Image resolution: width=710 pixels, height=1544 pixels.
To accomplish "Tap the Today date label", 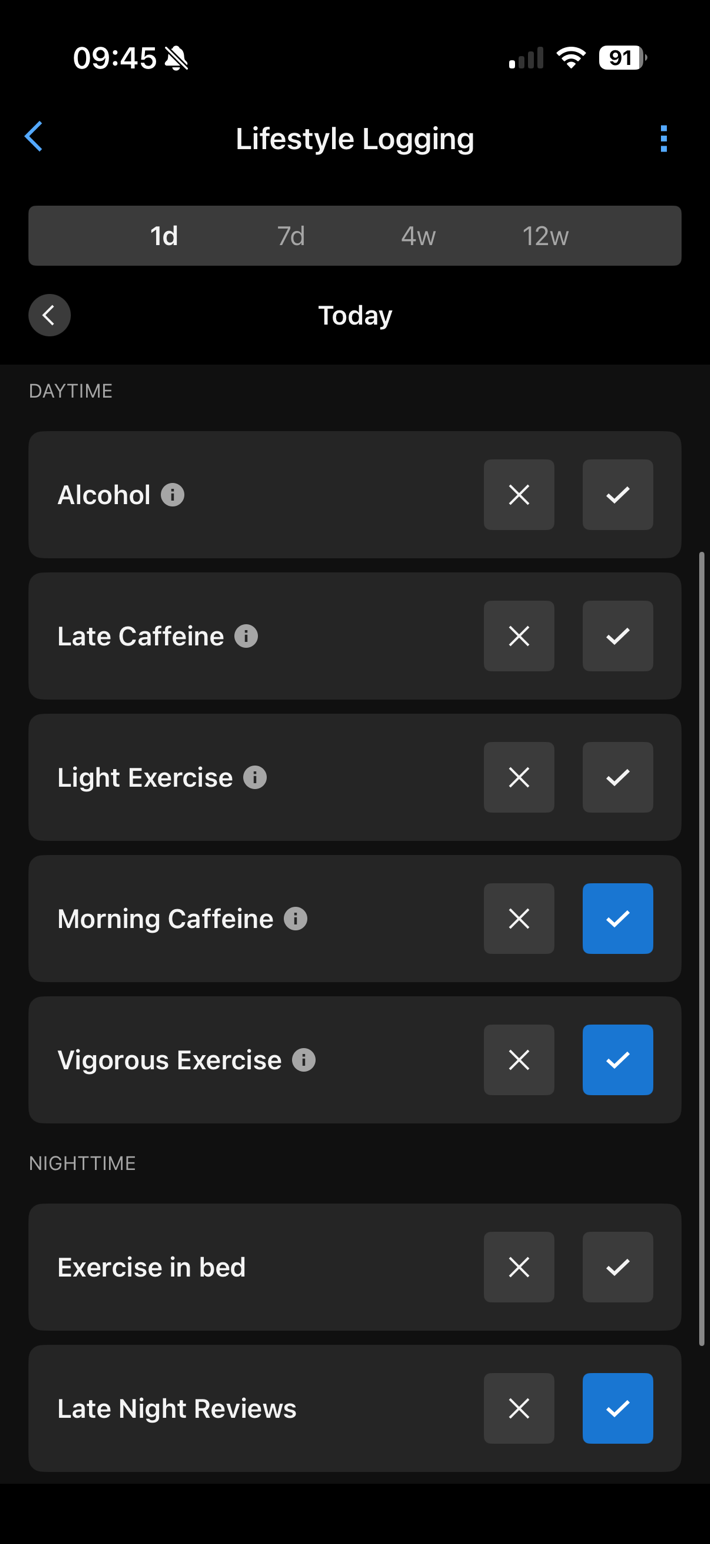I will point(355,315).
